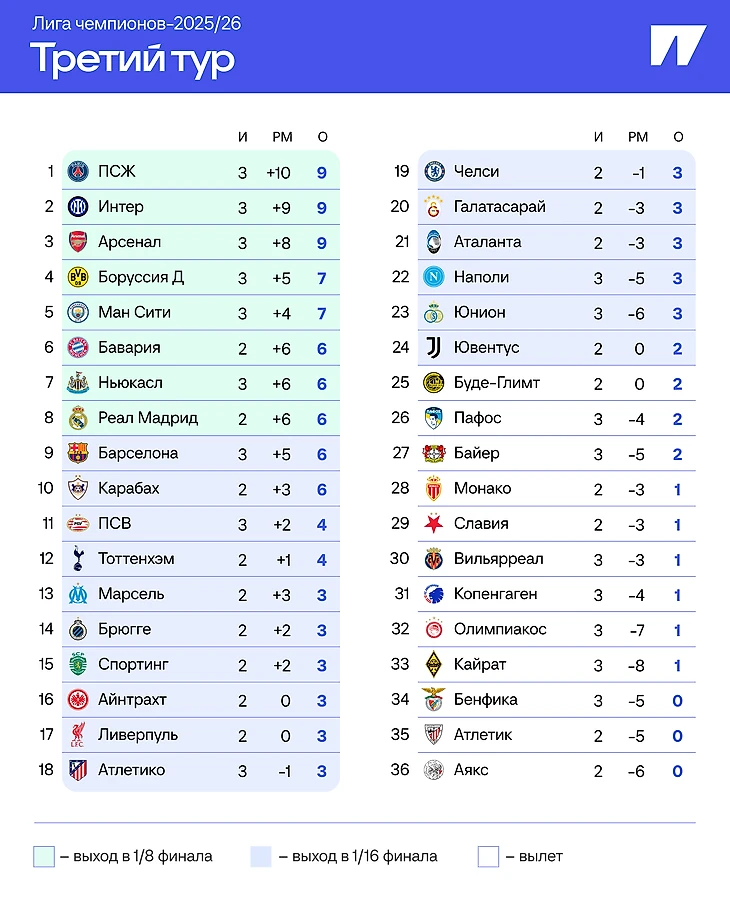Click the Juventus logo icon
Viewport: 730px width, 900px height.
click(x=434, y=348)
